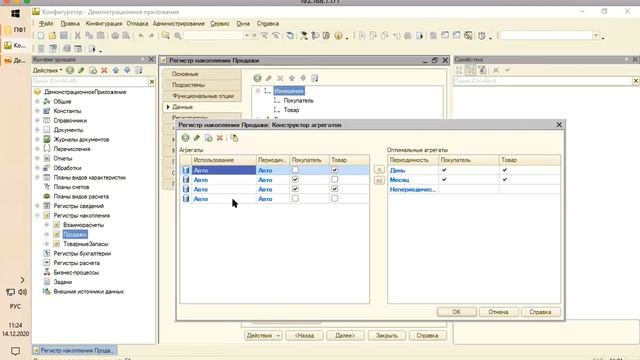The image size is (640, 360).
Task: Open the Отладка menu
Action: tap(137, 24)
